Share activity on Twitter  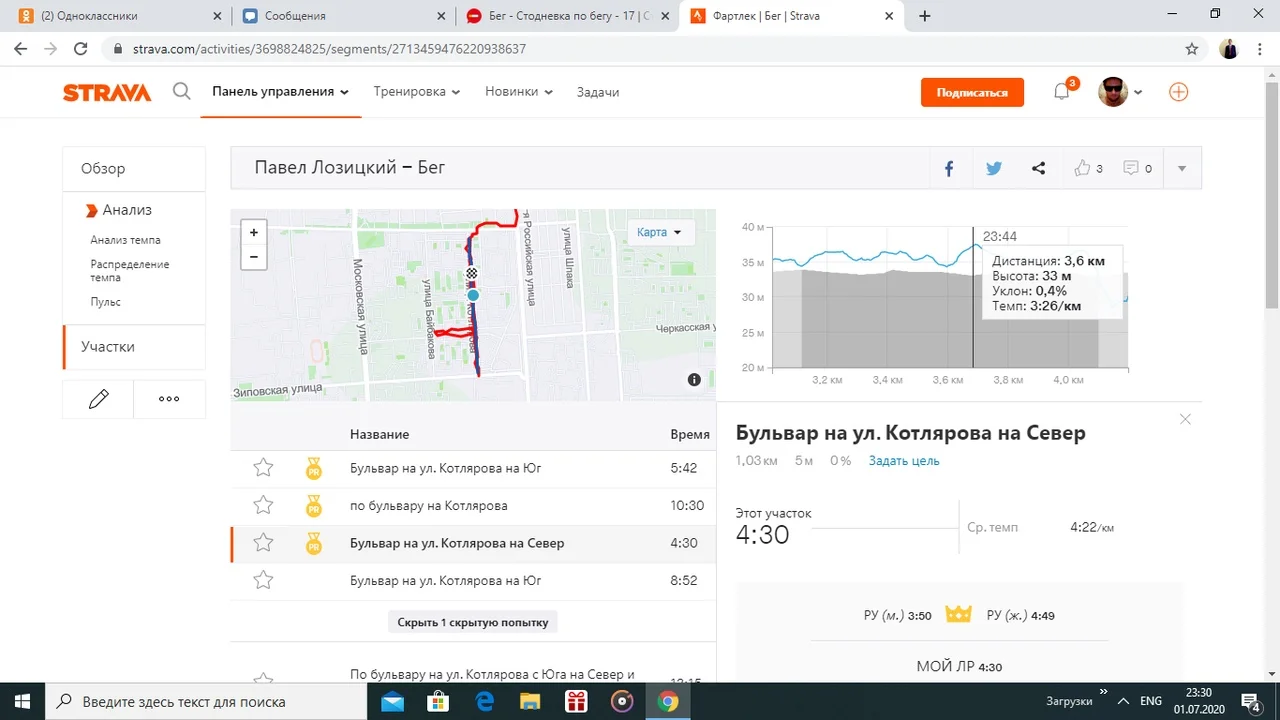tap(993, 168)
